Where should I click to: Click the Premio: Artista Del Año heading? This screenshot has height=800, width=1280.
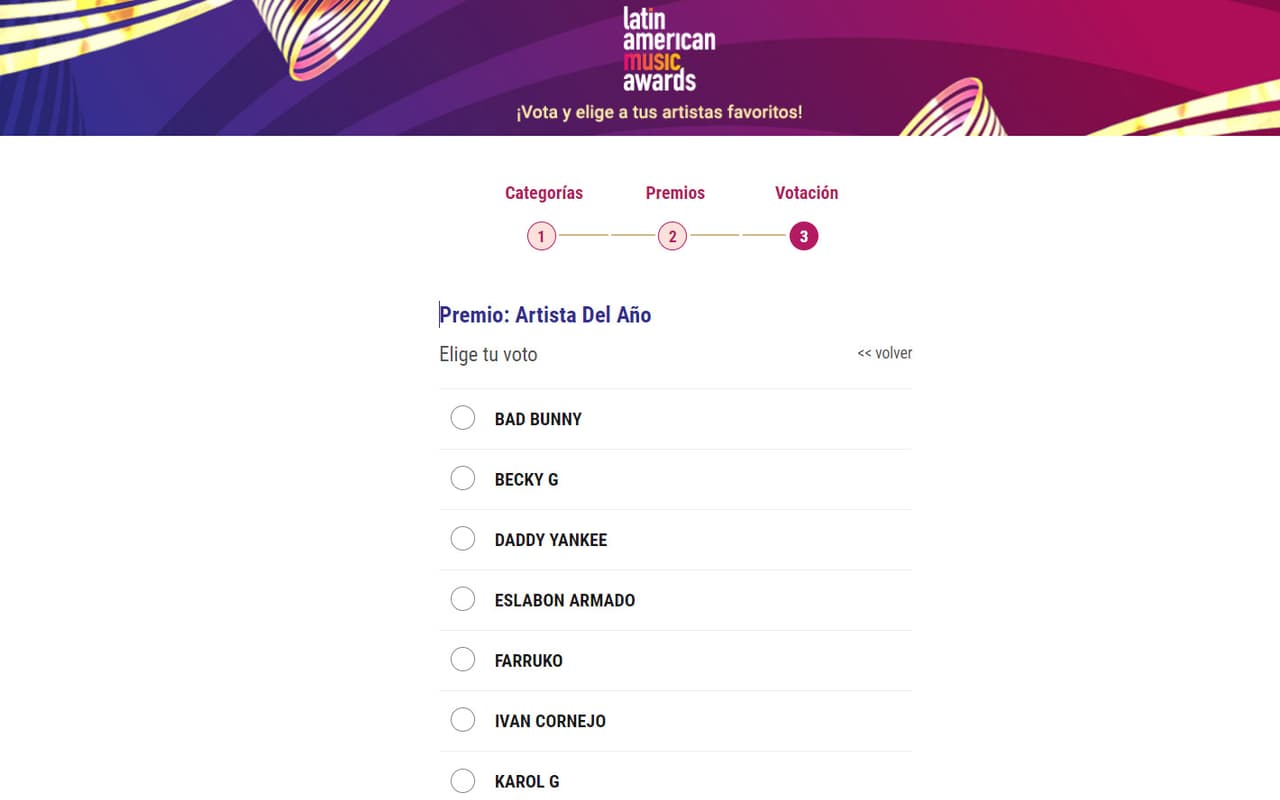click(x=545, y=315)
